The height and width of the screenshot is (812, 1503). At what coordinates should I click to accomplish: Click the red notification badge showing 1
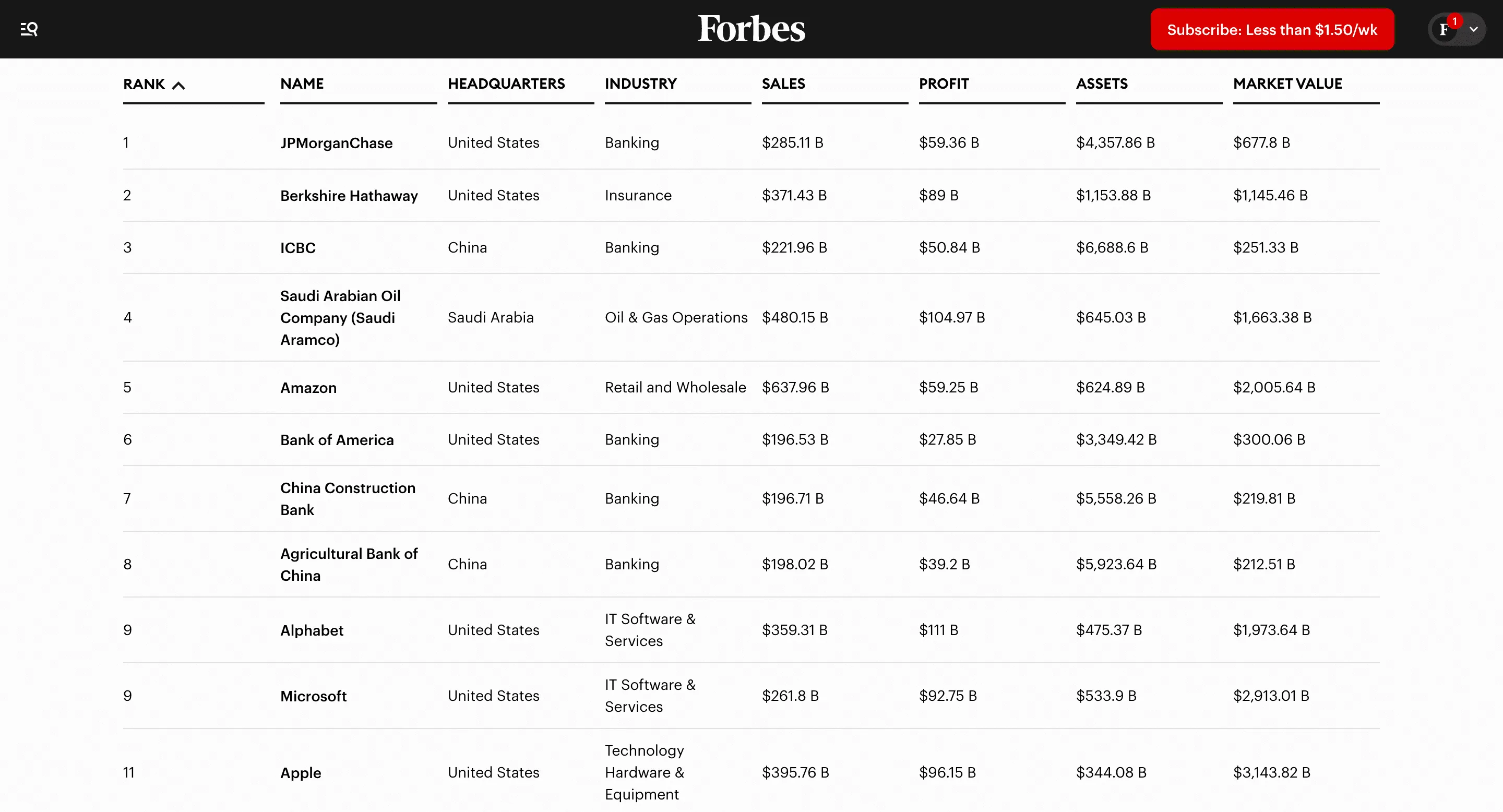pyautogui.click(x=1454, y=22)
